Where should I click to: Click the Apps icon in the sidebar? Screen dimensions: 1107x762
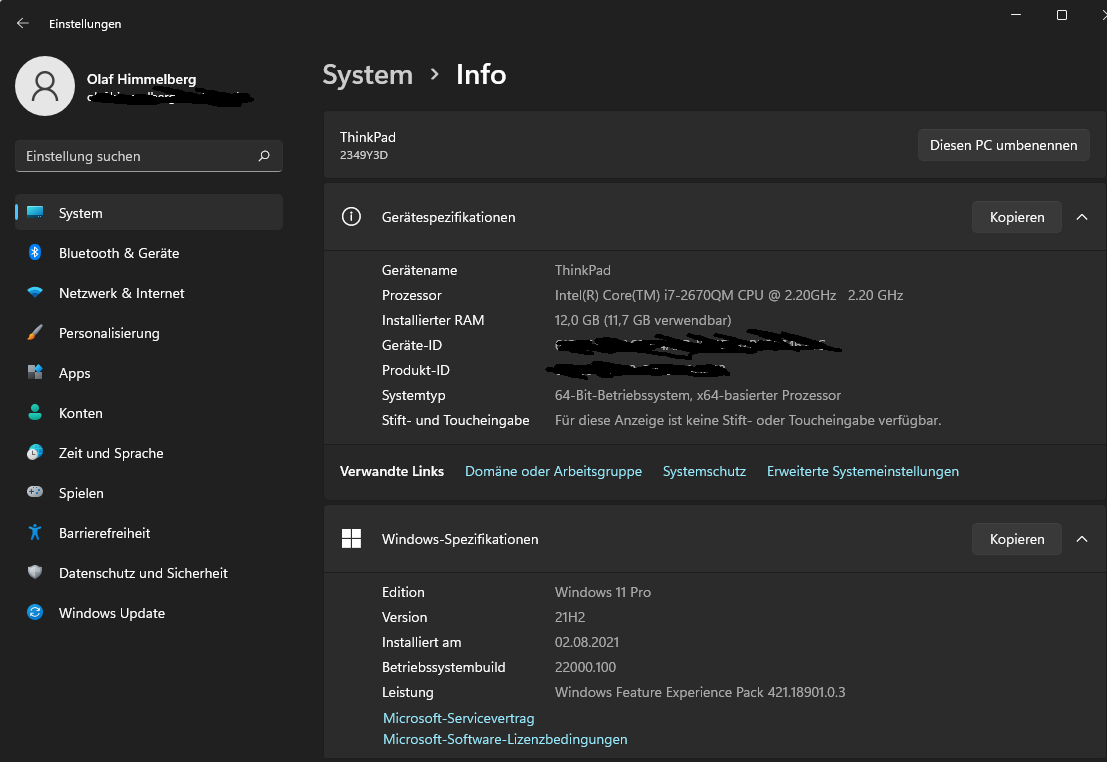click(35, 372)
